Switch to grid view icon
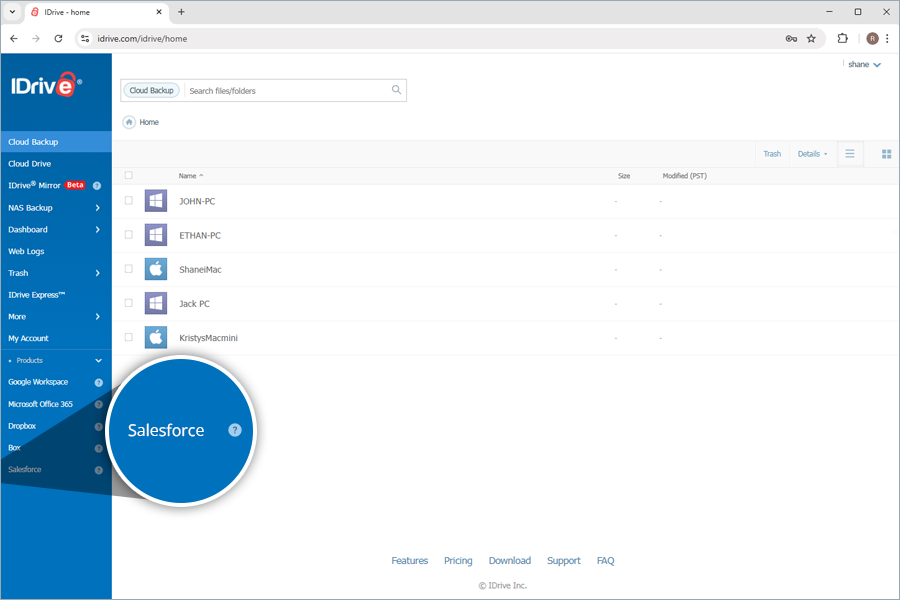Image resolution: width=900 pixels, height=600 pixels. coord(886,154)
